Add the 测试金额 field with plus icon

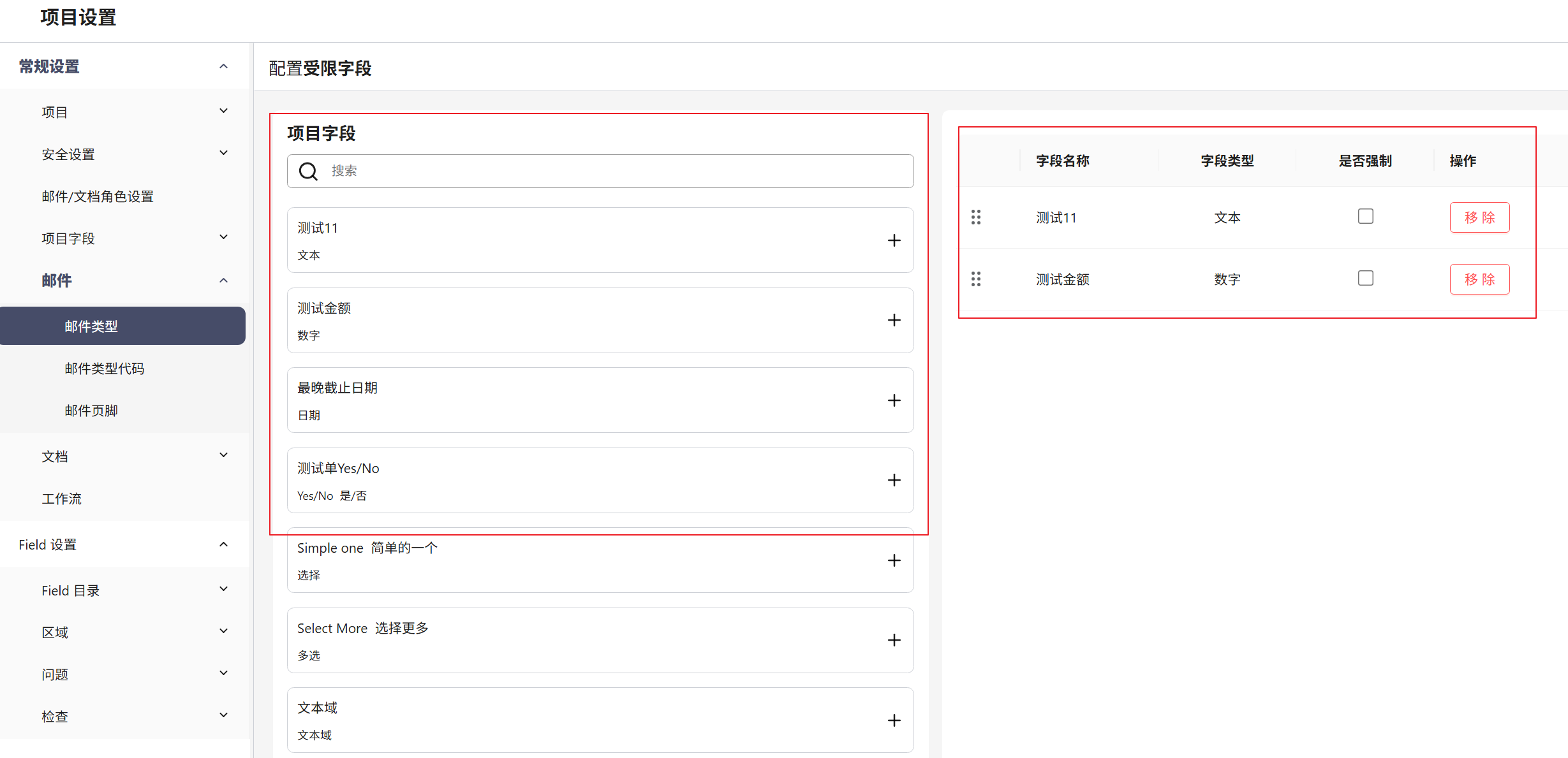[894, 320]
